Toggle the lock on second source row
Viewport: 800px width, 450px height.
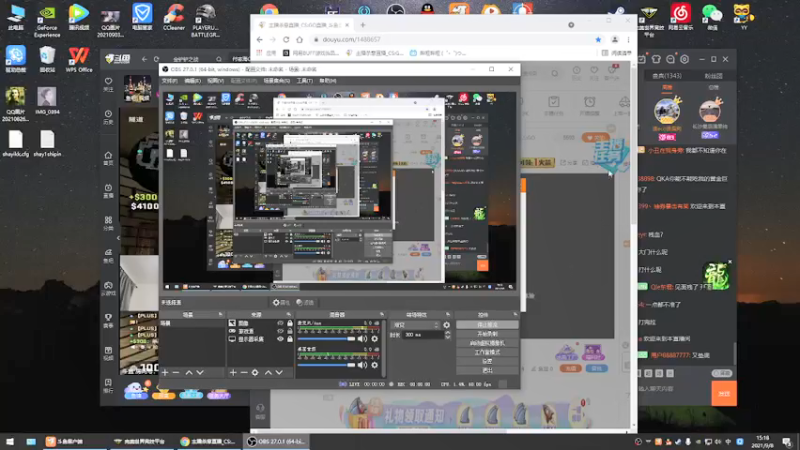click(x=290, y=331)
